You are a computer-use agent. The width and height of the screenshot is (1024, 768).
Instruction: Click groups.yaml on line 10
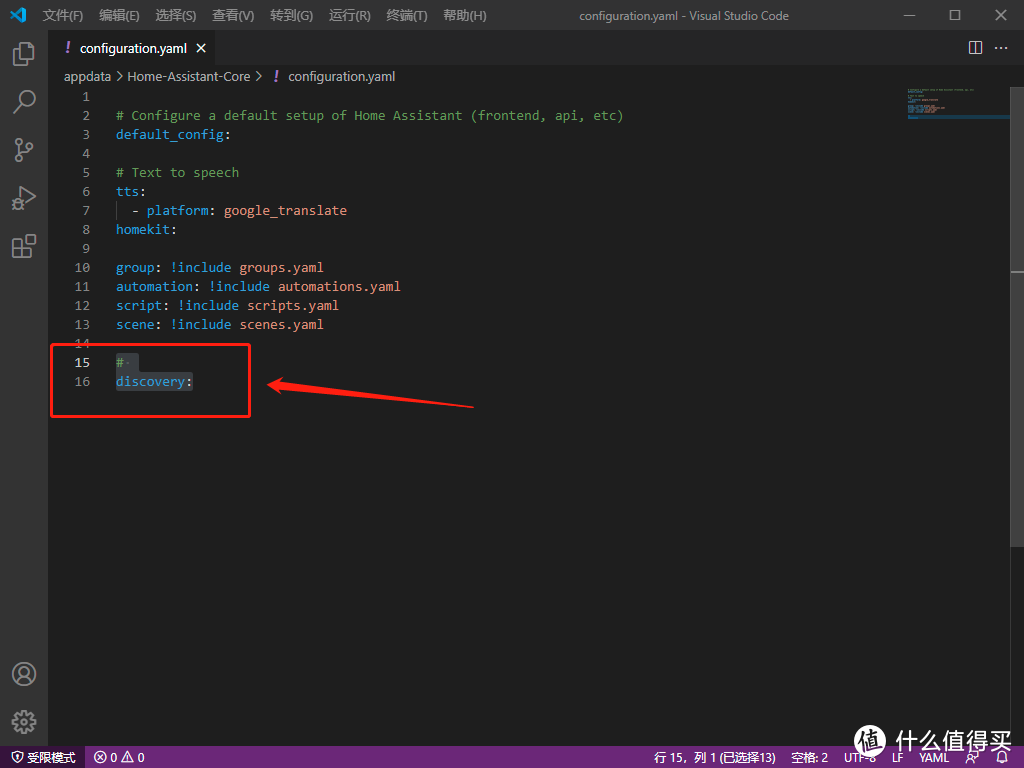(x=281, y=267)
